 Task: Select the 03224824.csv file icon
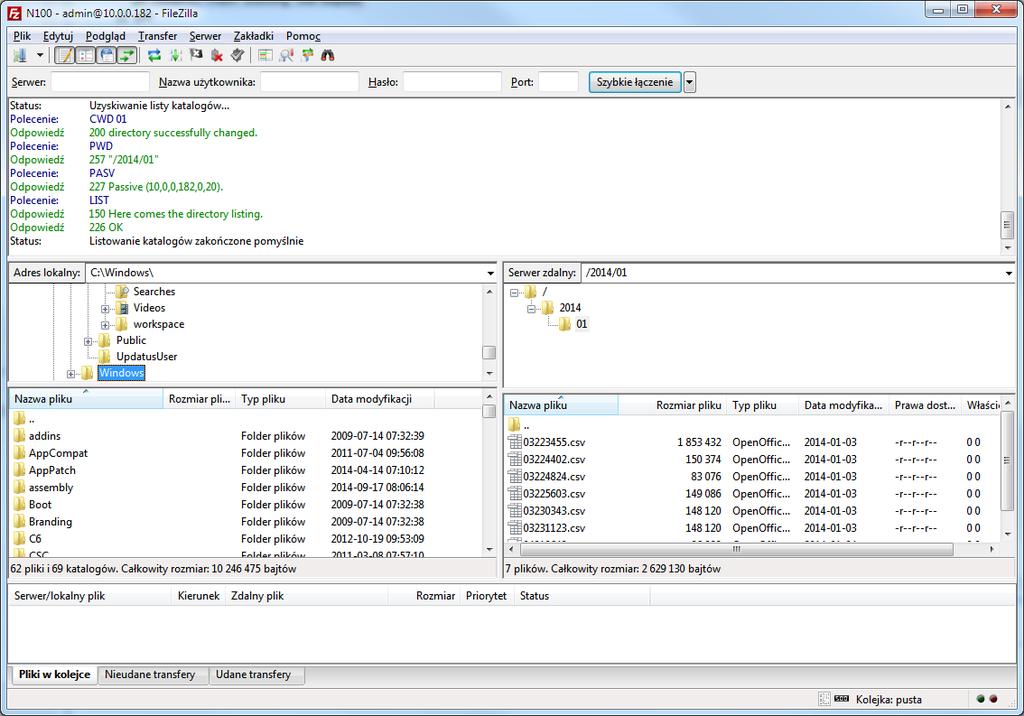coord(515,476)
